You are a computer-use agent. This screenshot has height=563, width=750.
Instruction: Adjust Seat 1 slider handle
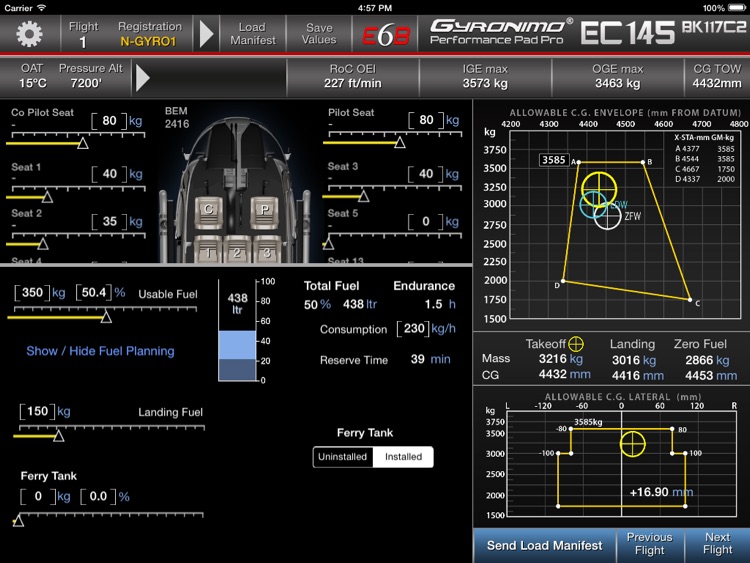[47, 197]
